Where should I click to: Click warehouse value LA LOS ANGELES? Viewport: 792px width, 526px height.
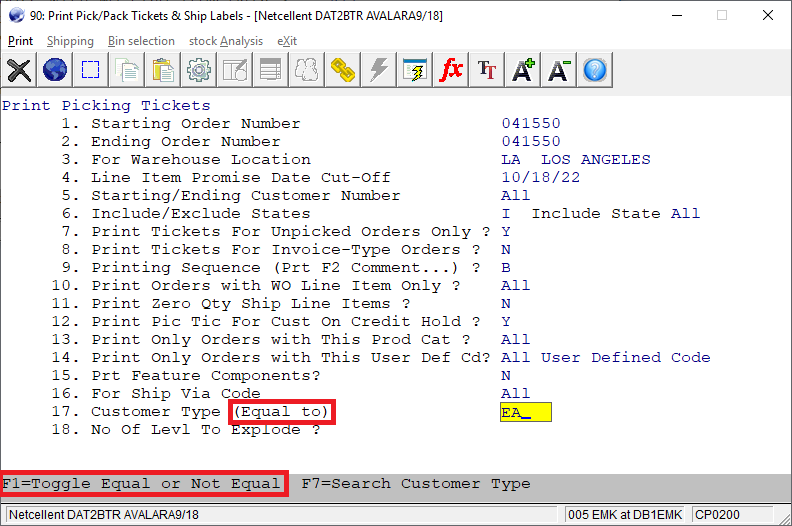point(576,160)
